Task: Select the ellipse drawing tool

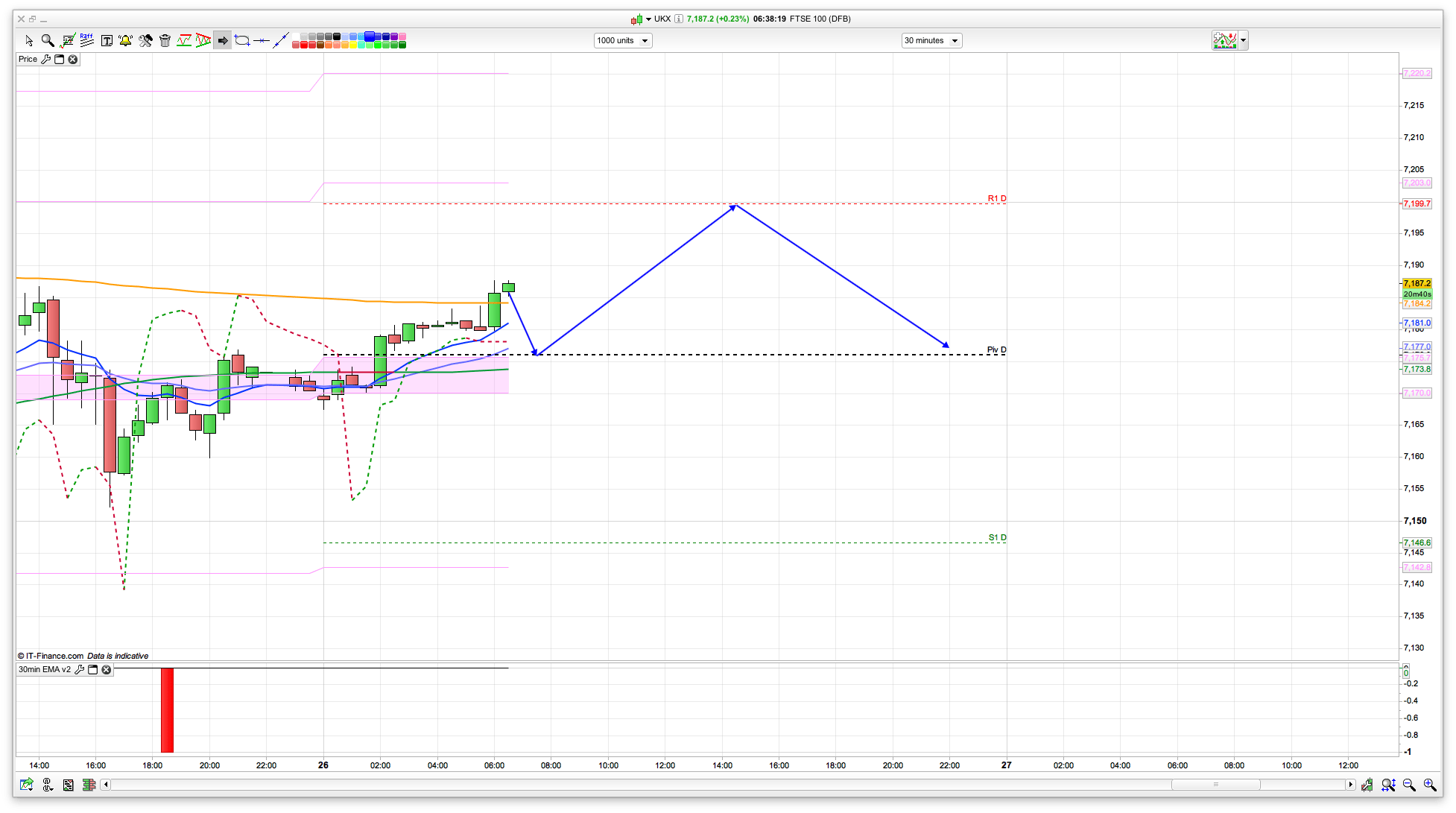Action: point(242,41)
